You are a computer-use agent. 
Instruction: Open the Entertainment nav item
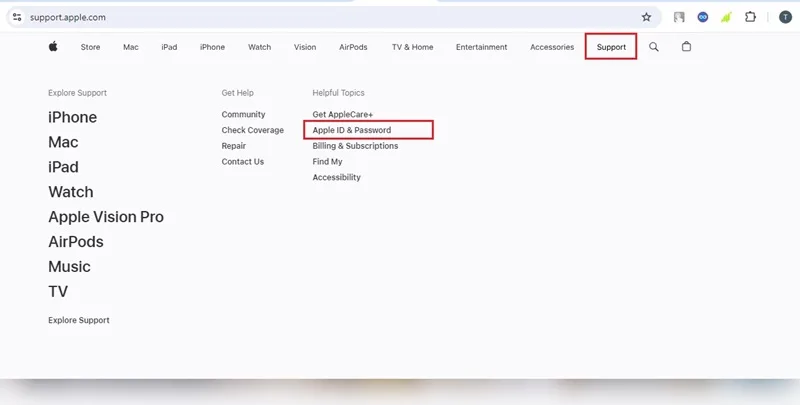(x=481, y=47)
